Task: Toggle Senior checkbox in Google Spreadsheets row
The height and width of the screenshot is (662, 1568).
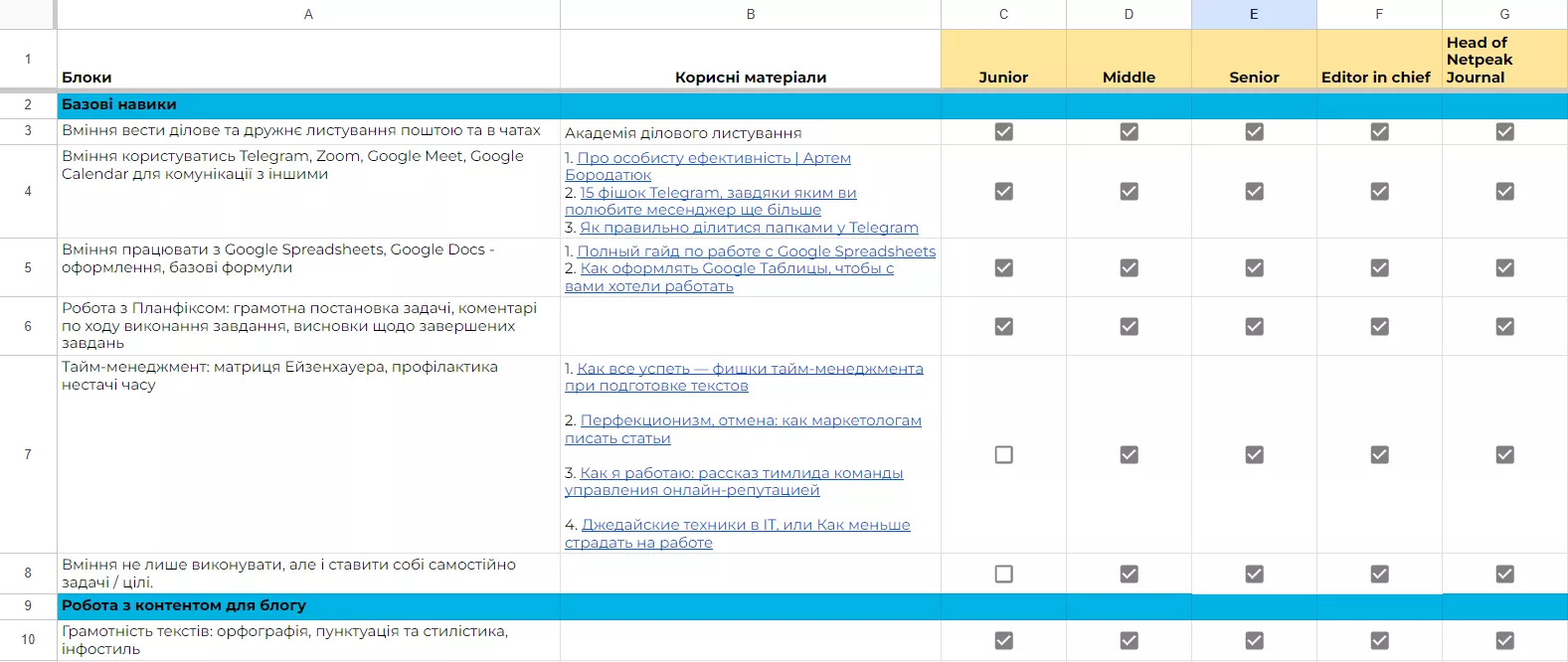Action: pos(1254,267)
